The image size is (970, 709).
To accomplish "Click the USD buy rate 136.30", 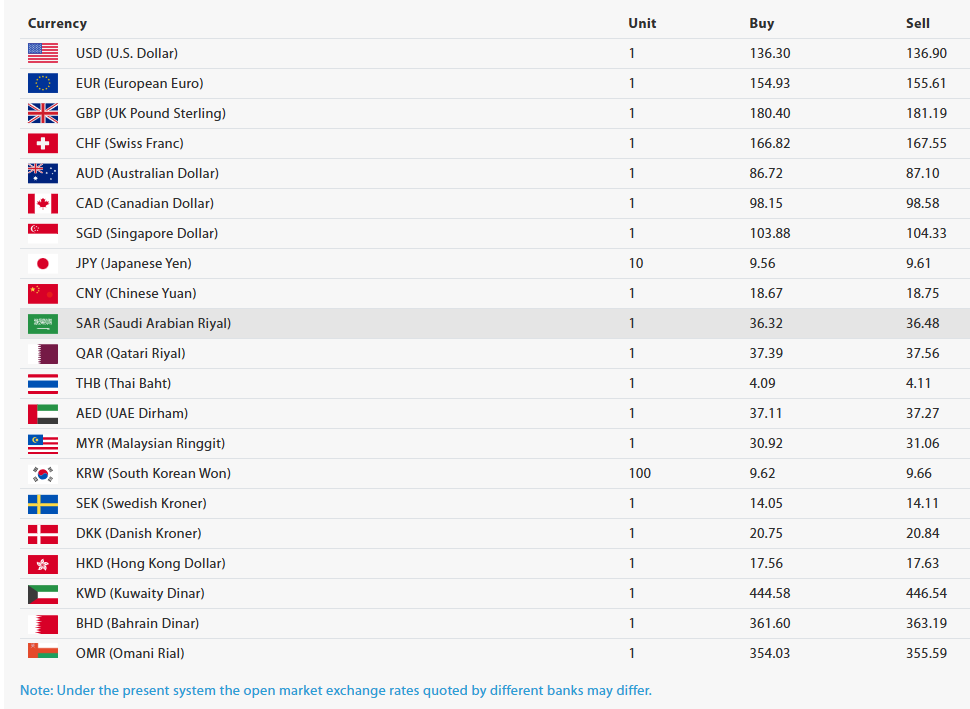I will [x=770, y=53].
